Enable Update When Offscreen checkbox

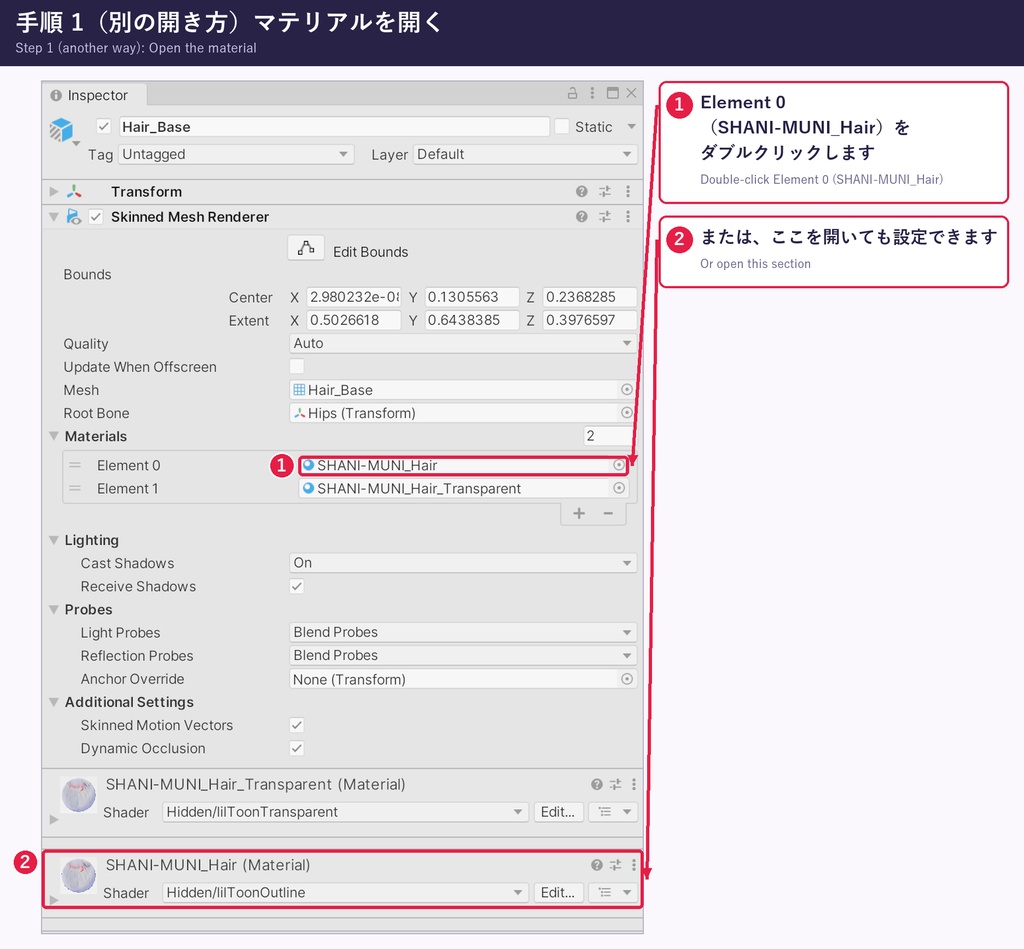[296, 366]
